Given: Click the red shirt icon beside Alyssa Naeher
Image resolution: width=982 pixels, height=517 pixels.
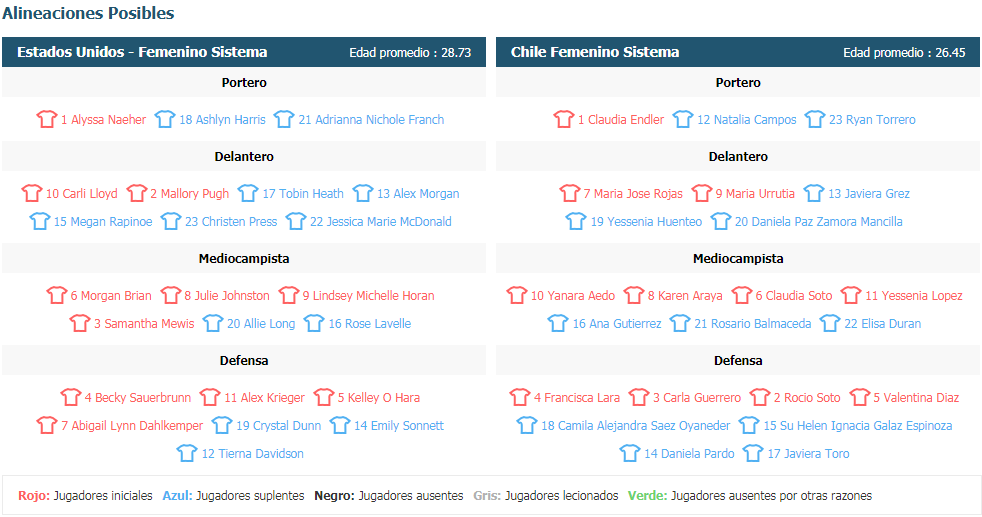Looking at the screenshot, I should click(46, 119).
